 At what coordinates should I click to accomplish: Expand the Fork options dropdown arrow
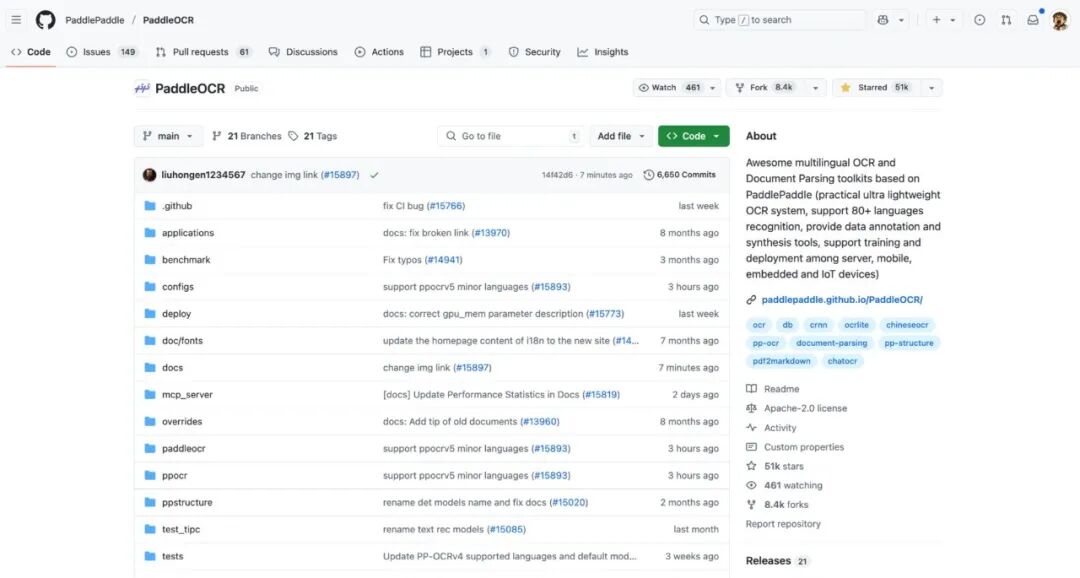(x=816, y=88)
